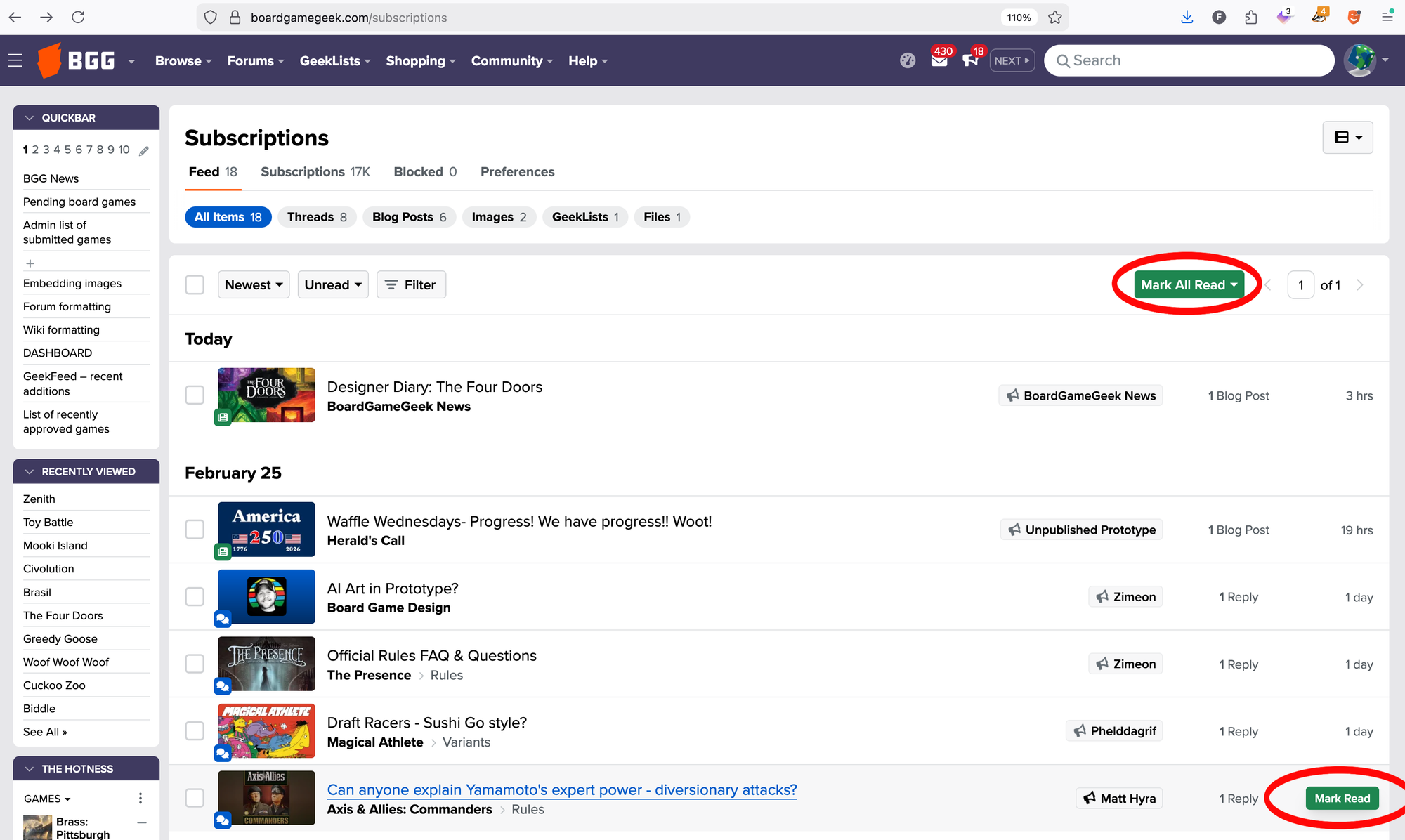1405x840 pixels.
Task: Tick the select-all checkbox above the feed
Action: click(195, 284)
